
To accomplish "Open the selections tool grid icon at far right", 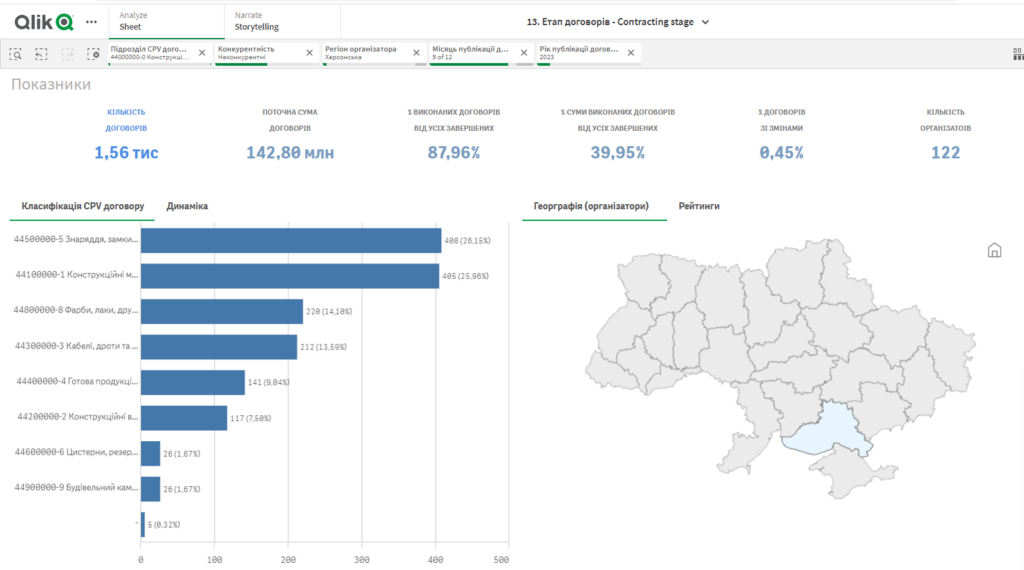I will [1017, 54].
